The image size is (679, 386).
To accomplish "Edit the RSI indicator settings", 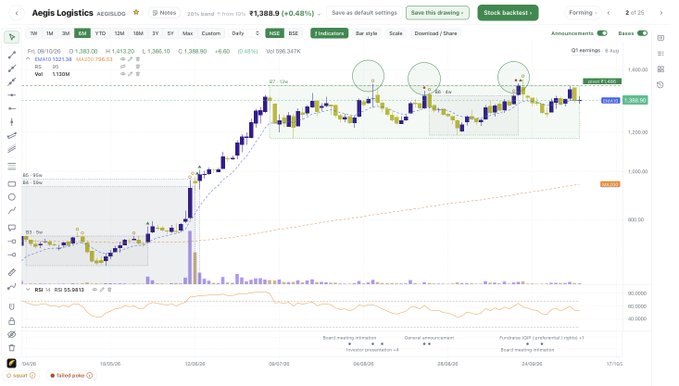I will 102,289.
